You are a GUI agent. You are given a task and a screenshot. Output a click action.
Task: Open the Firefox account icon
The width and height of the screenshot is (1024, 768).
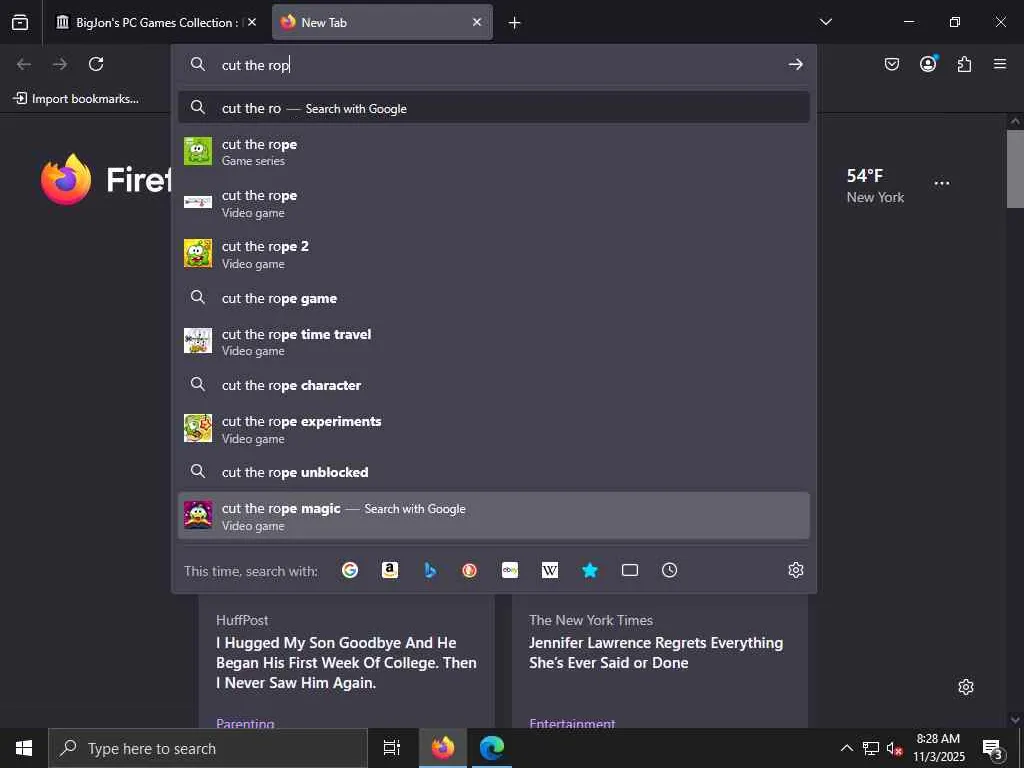[x=928, y=63]
